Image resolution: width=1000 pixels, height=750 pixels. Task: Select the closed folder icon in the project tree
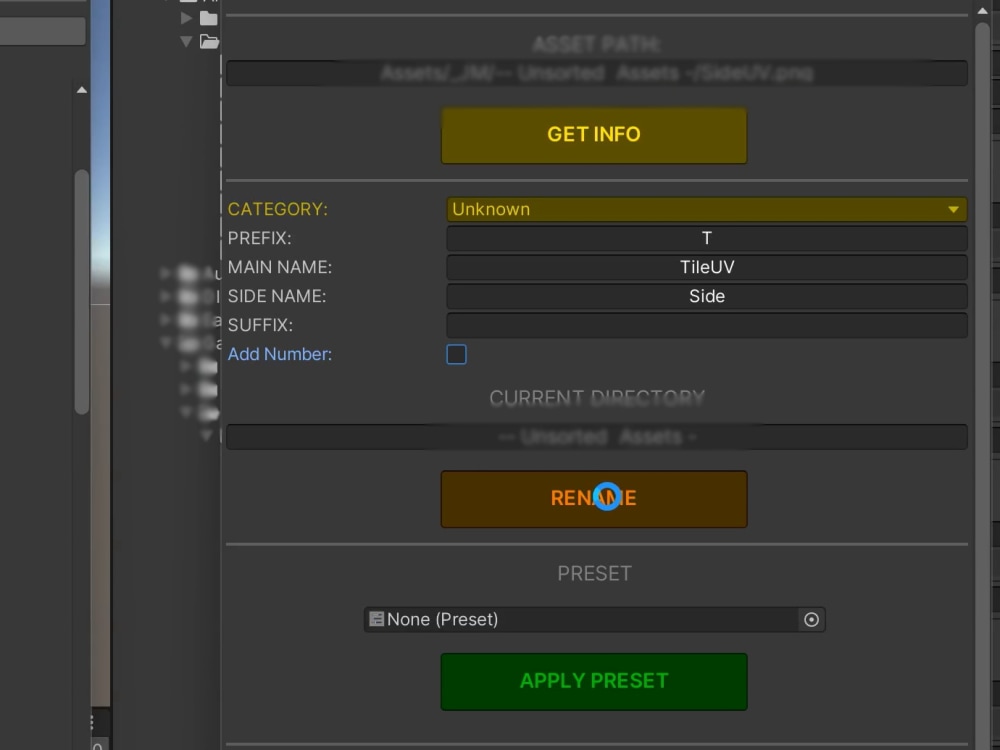coord(207,16)
